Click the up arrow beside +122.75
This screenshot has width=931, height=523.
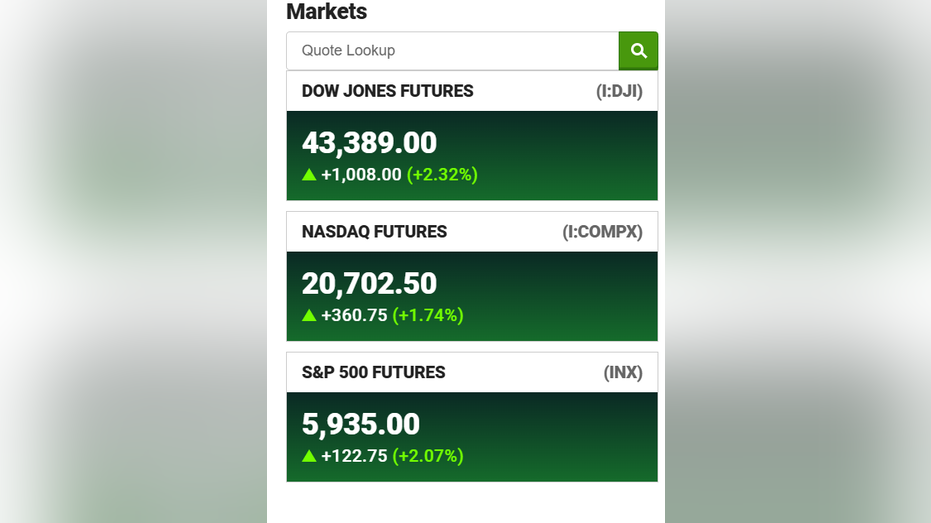309,455
